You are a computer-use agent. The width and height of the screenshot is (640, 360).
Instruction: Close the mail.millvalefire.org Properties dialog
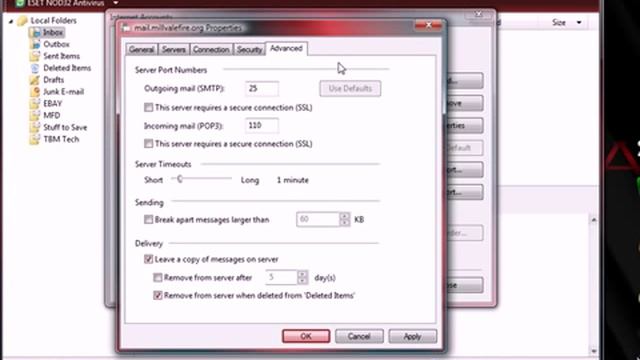428,25
